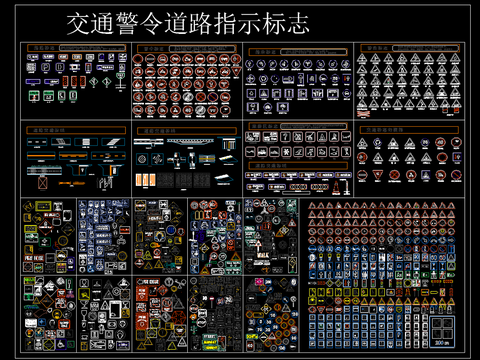
Task: Pick the question-mark information sign
Action: pos(285,137)
